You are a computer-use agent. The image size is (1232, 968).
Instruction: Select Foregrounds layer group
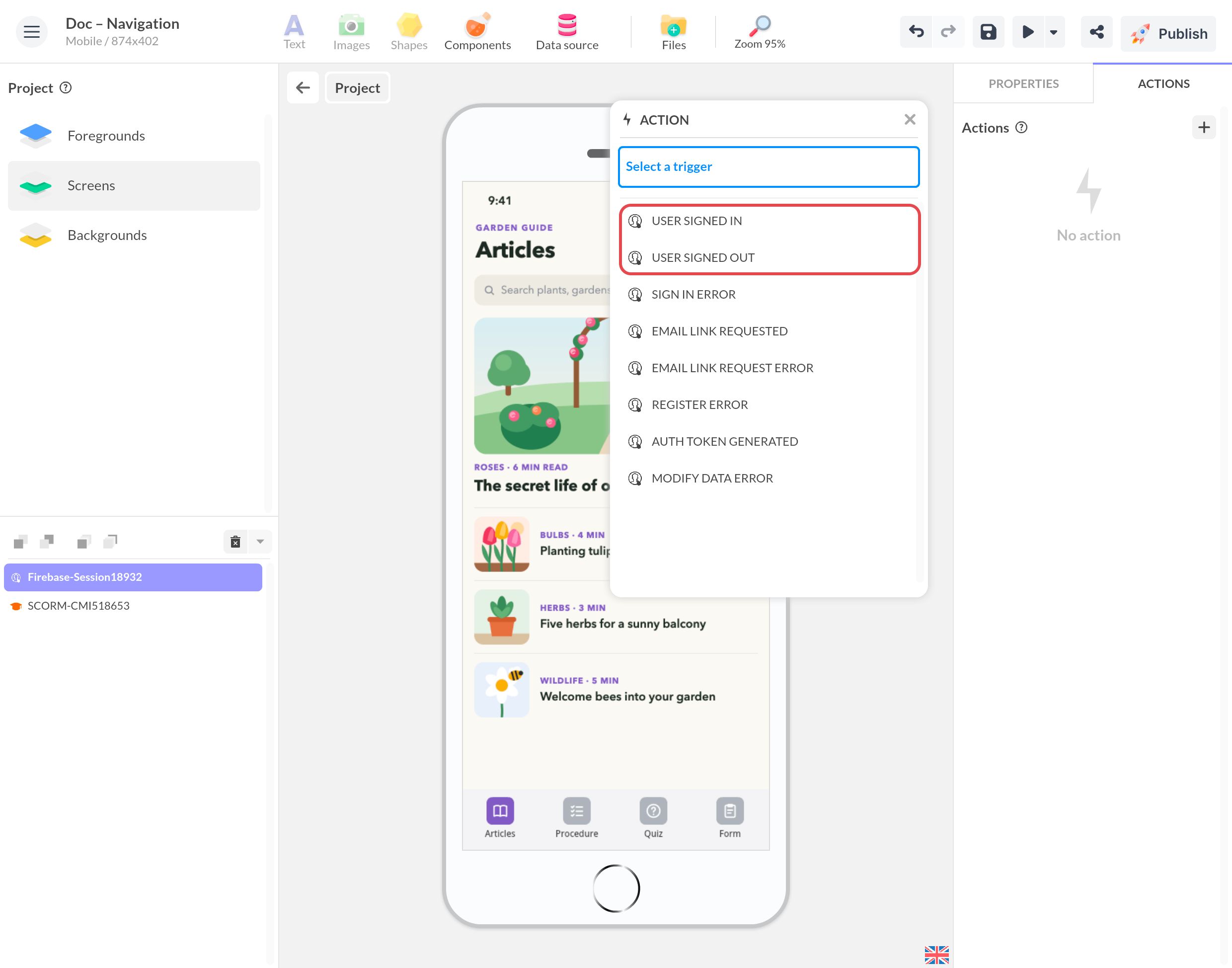pyautogui.click(x=134, y=136)
